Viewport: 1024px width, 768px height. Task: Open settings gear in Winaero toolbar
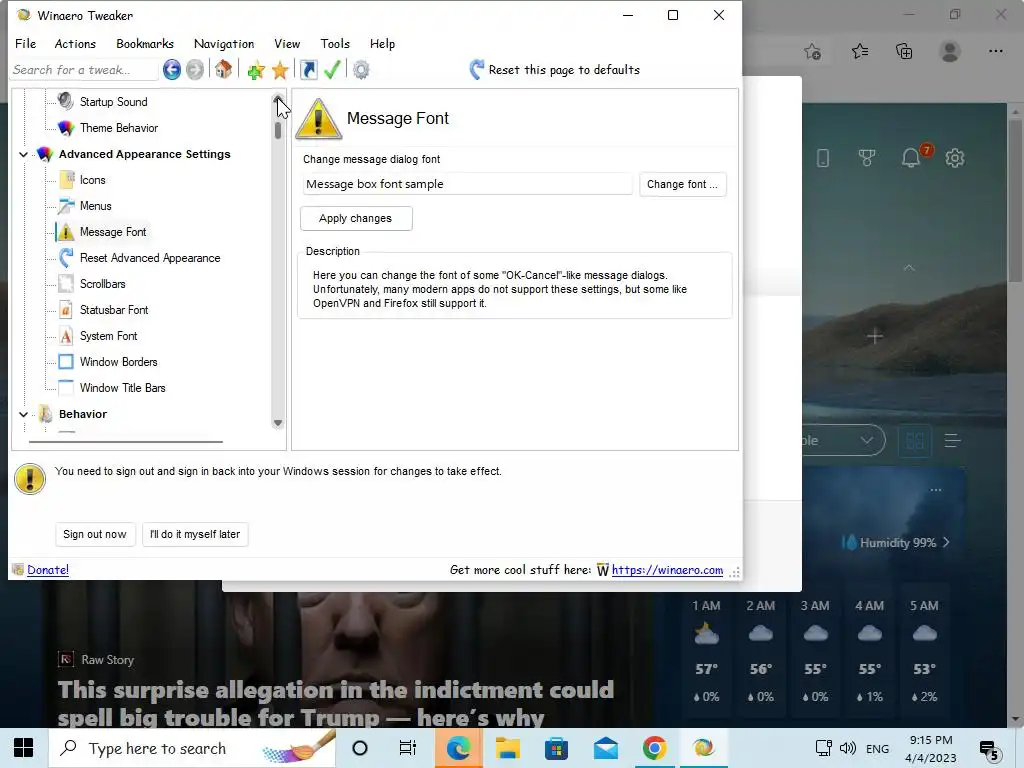361,69
